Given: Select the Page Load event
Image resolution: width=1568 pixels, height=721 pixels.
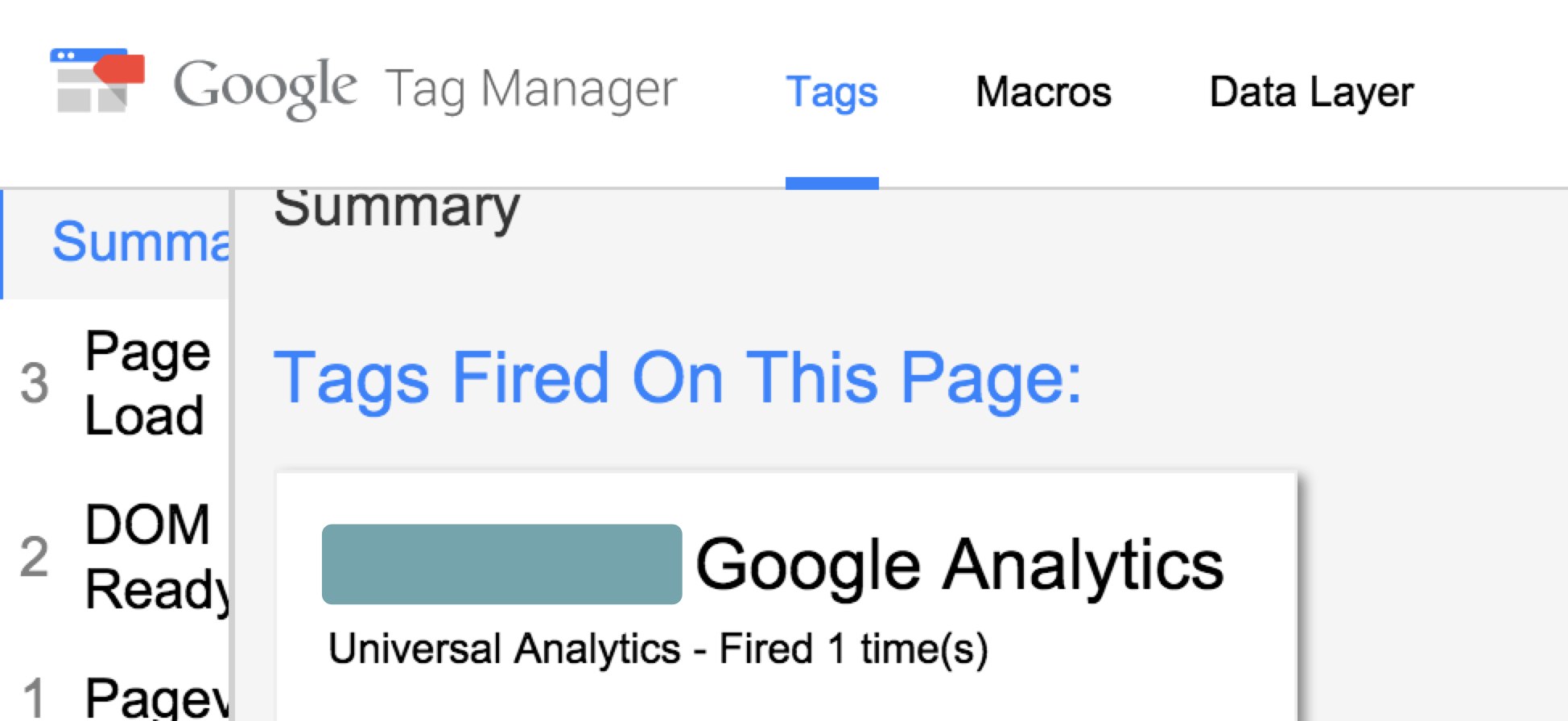Looking at the screenshot, I should [x=116, y=383].
